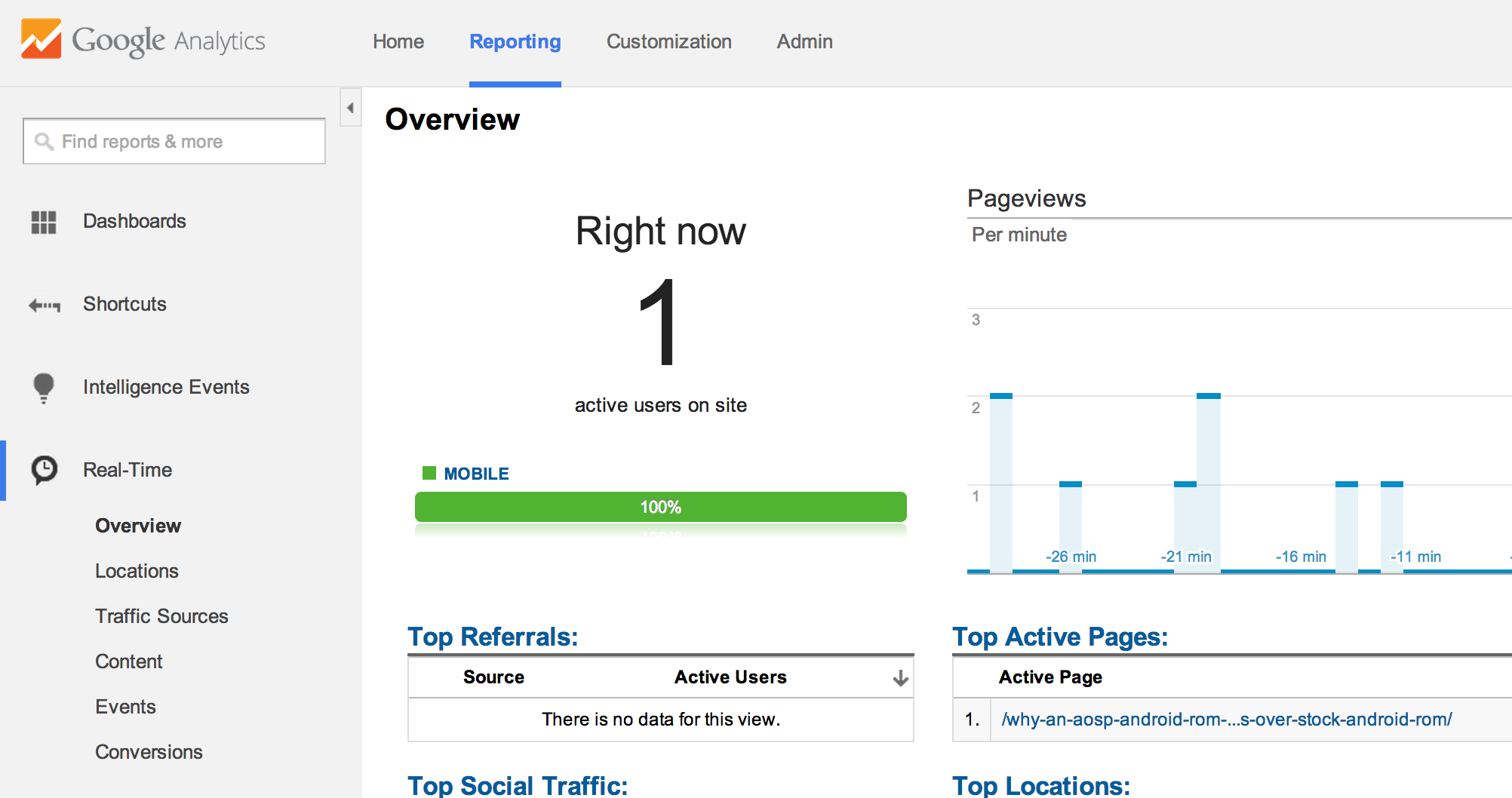Click the Shortcuts arrow icon
The height and width of the screenshot is (798, 1512).
point(44,305)
